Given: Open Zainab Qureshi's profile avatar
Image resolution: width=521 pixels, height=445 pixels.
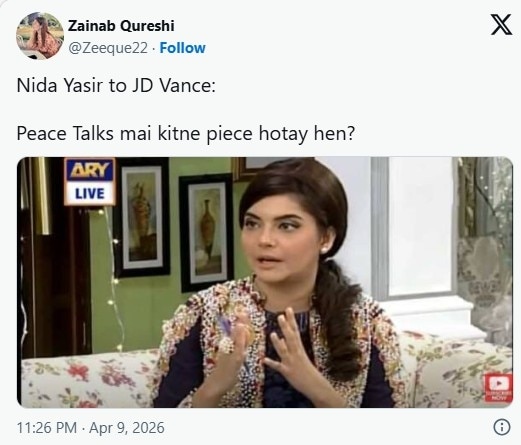Looking at the screenshot, I should tap(40, 36).
